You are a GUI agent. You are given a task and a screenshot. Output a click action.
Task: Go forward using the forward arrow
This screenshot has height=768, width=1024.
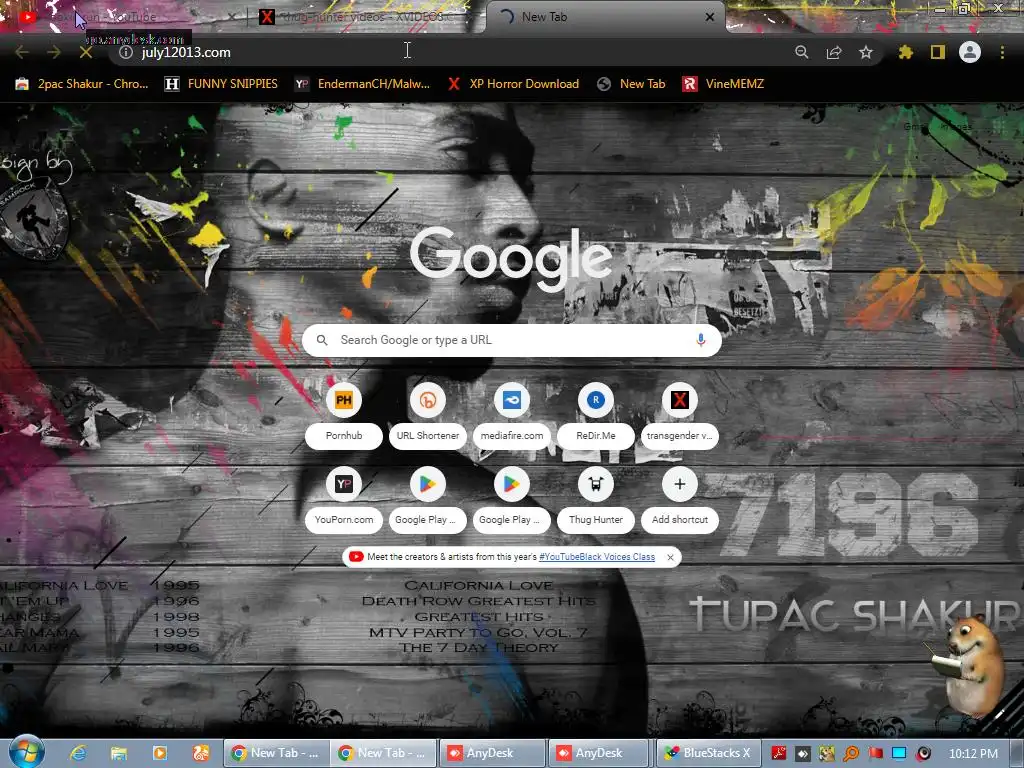coord(54,52)
